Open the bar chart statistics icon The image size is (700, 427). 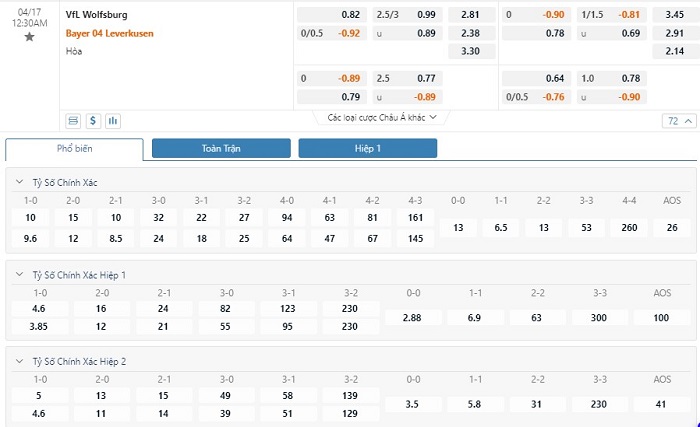(112, 121)
